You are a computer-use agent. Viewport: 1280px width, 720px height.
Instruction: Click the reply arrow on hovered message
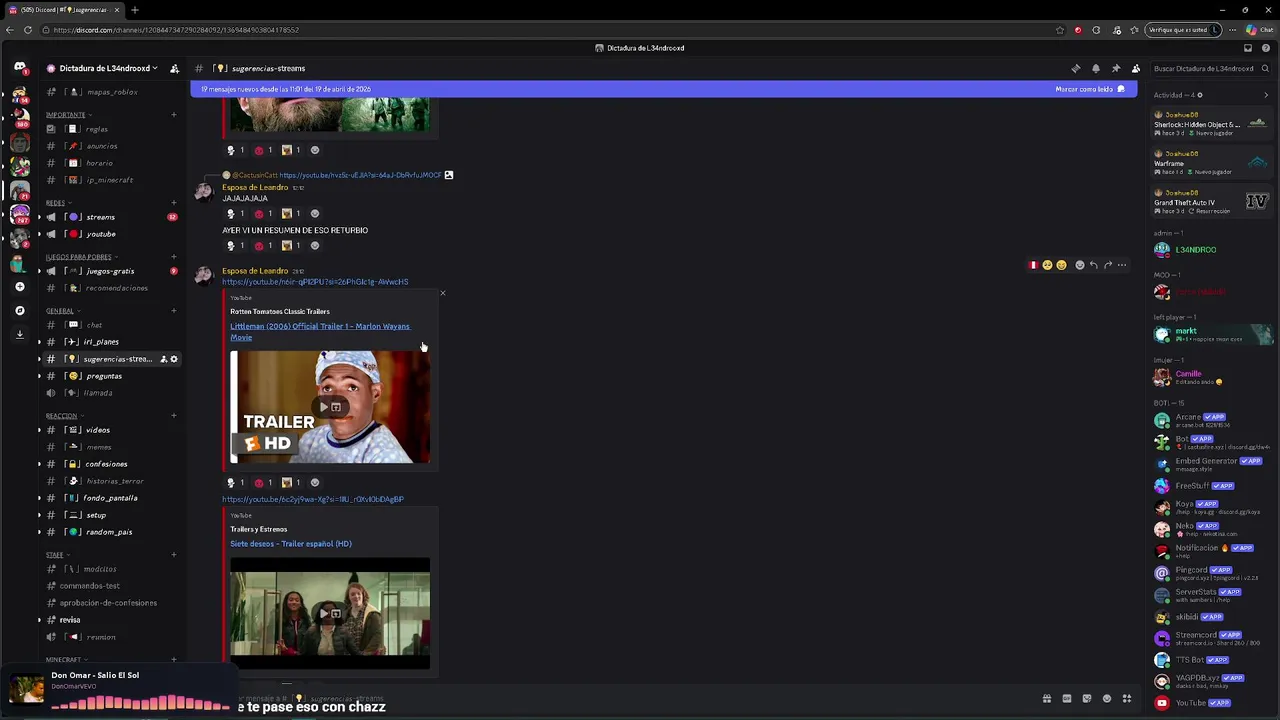[x=1093, y=265]
